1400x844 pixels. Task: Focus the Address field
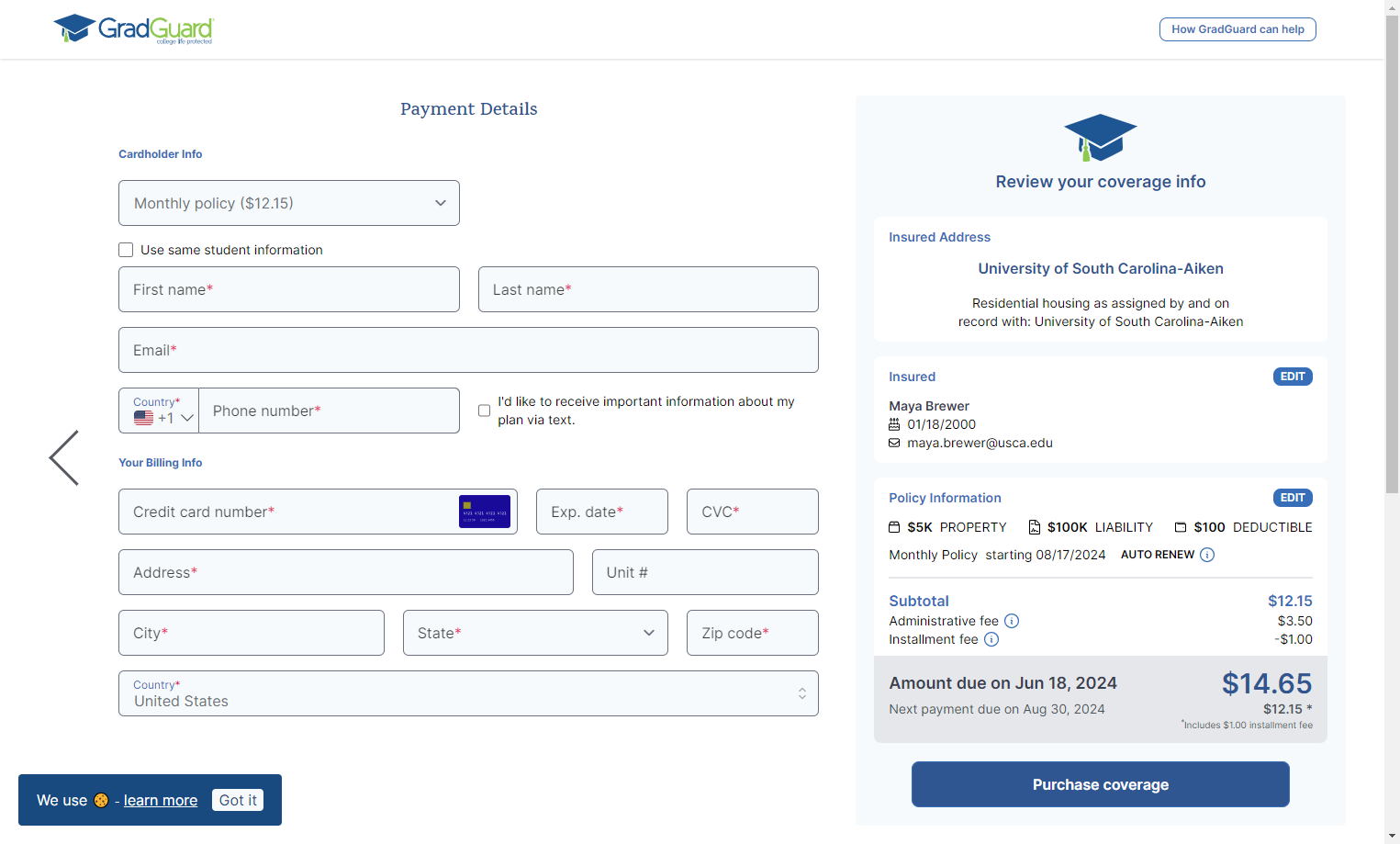click(x=346, y=572)
